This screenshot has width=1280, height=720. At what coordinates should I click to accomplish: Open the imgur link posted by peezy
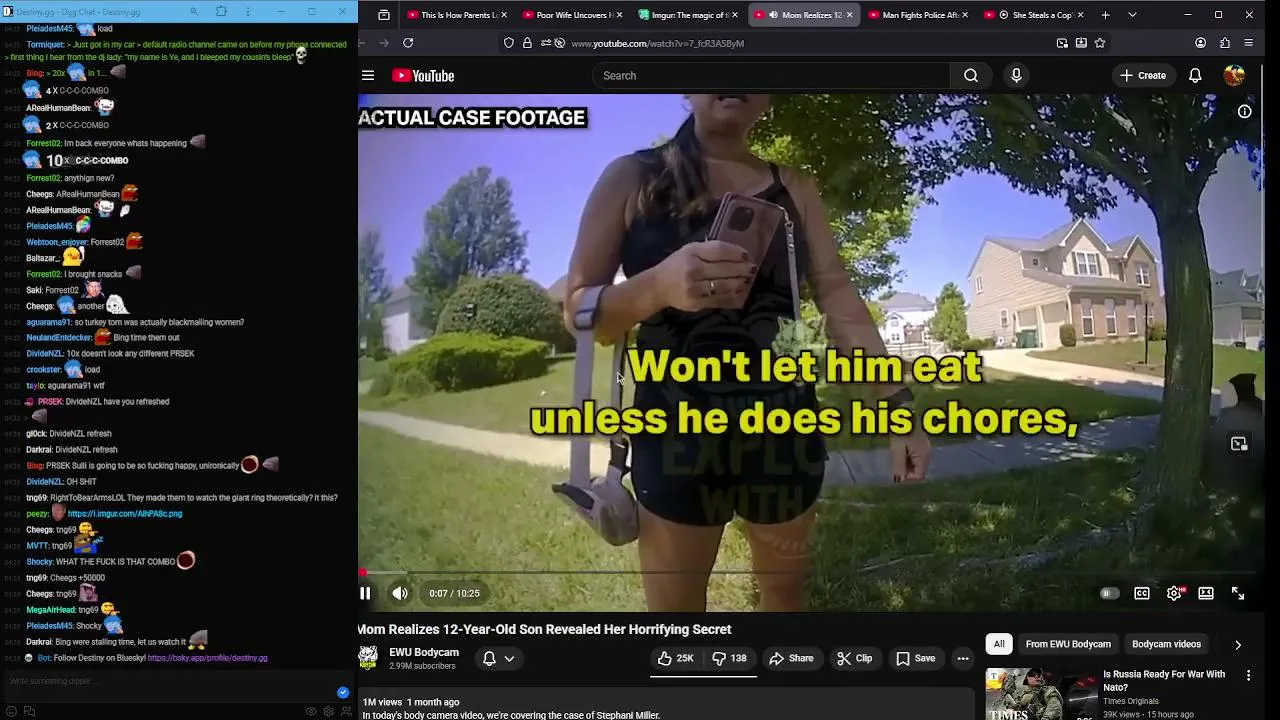pyautogui.click(x=125, y=514)
